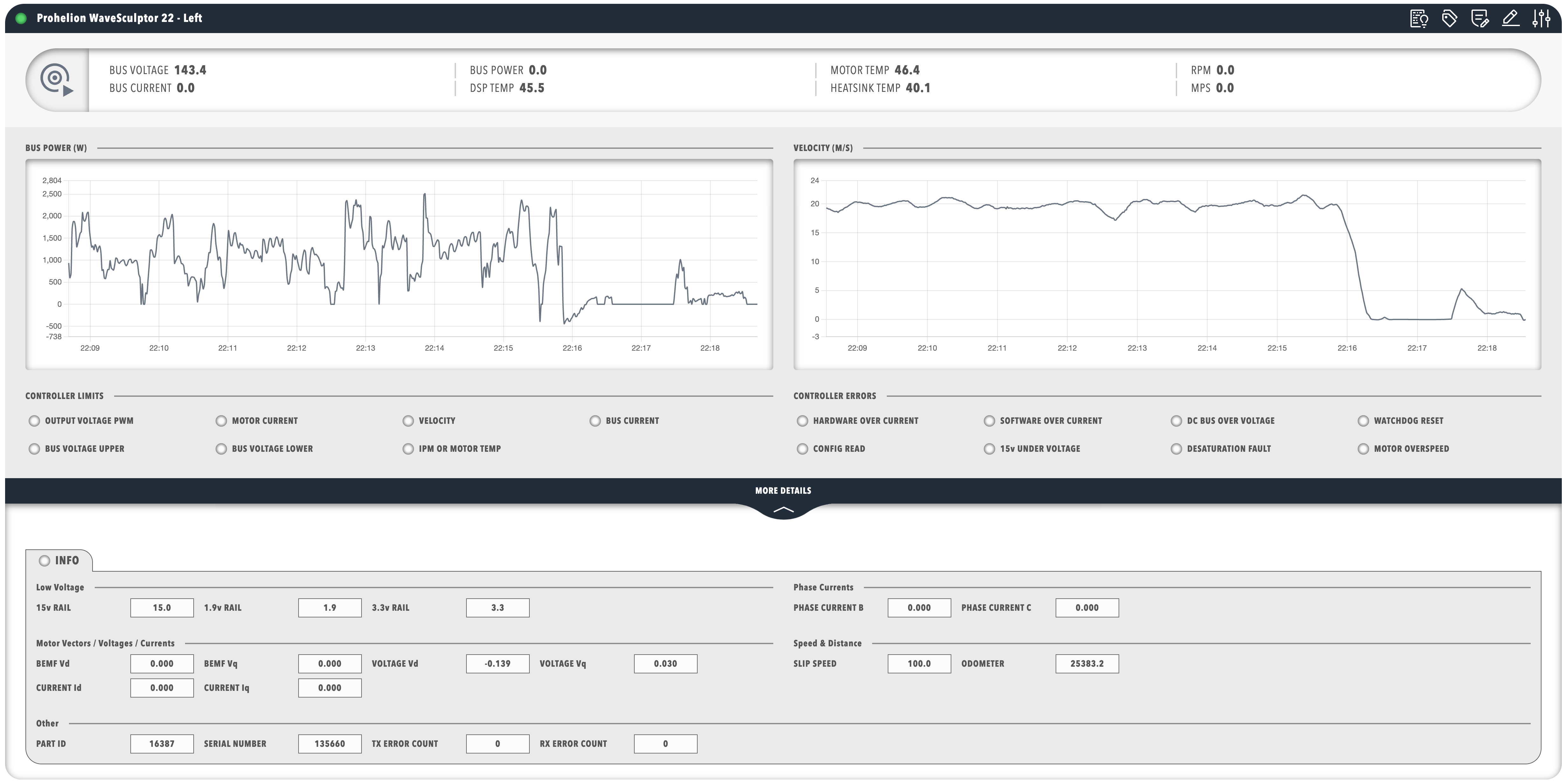Image resolution: width=1565 pixels, height=784 pixels.
Task: Click the SLIP SPEED value 100.0
Action: (x=919, y=664)
